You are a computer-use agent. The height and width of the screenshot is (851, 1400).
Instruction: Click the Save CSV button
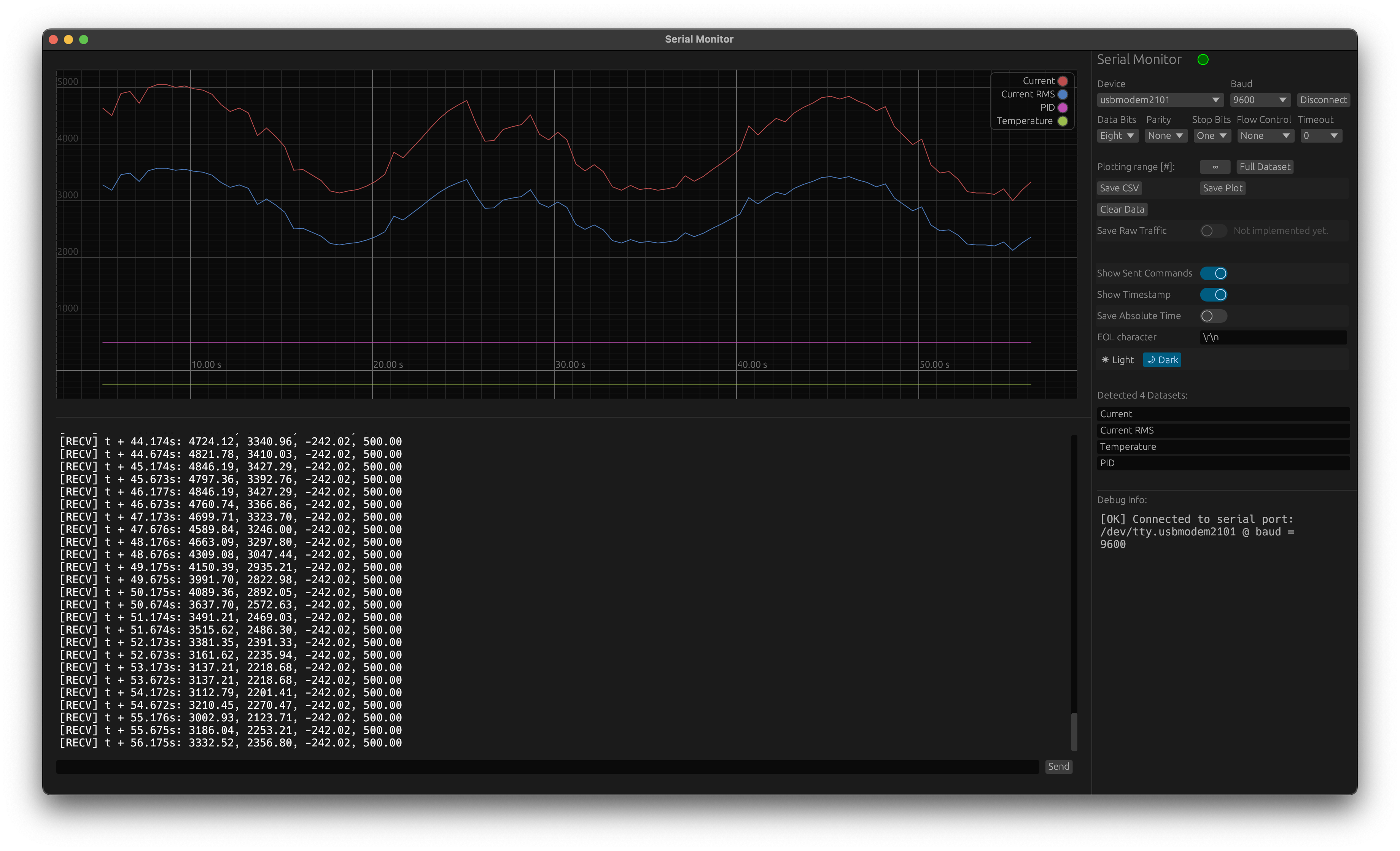1119,188
